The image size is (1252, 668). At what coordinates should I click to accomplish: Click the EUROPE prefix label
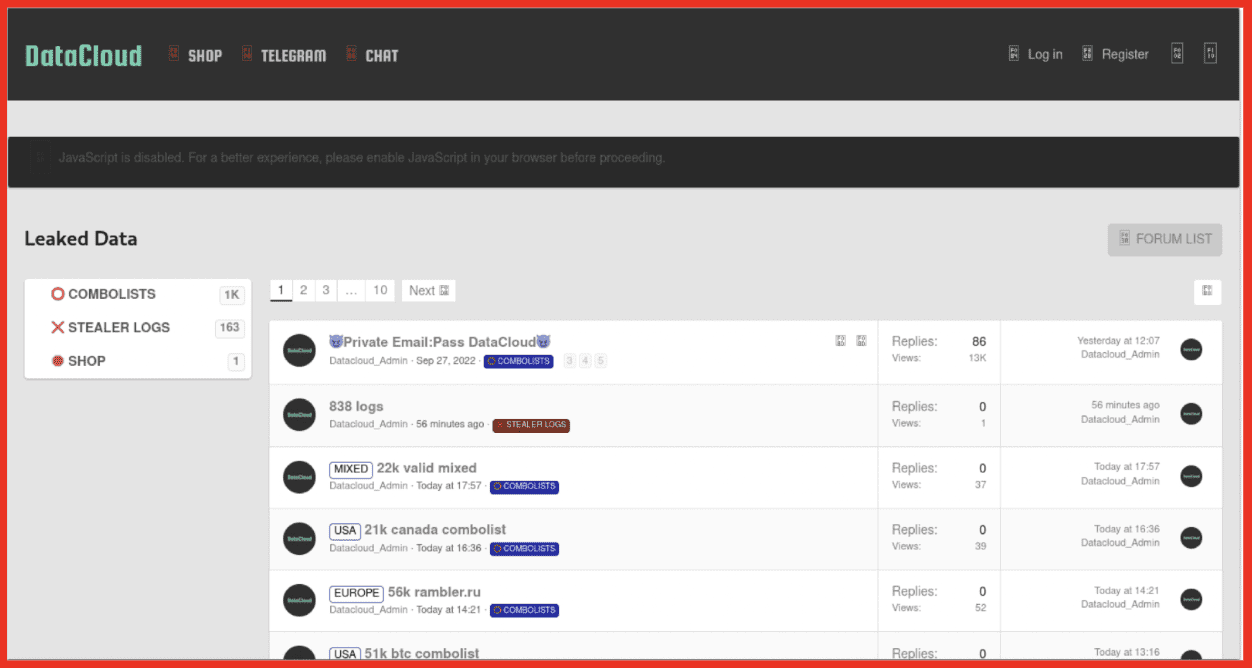(357, 593)
